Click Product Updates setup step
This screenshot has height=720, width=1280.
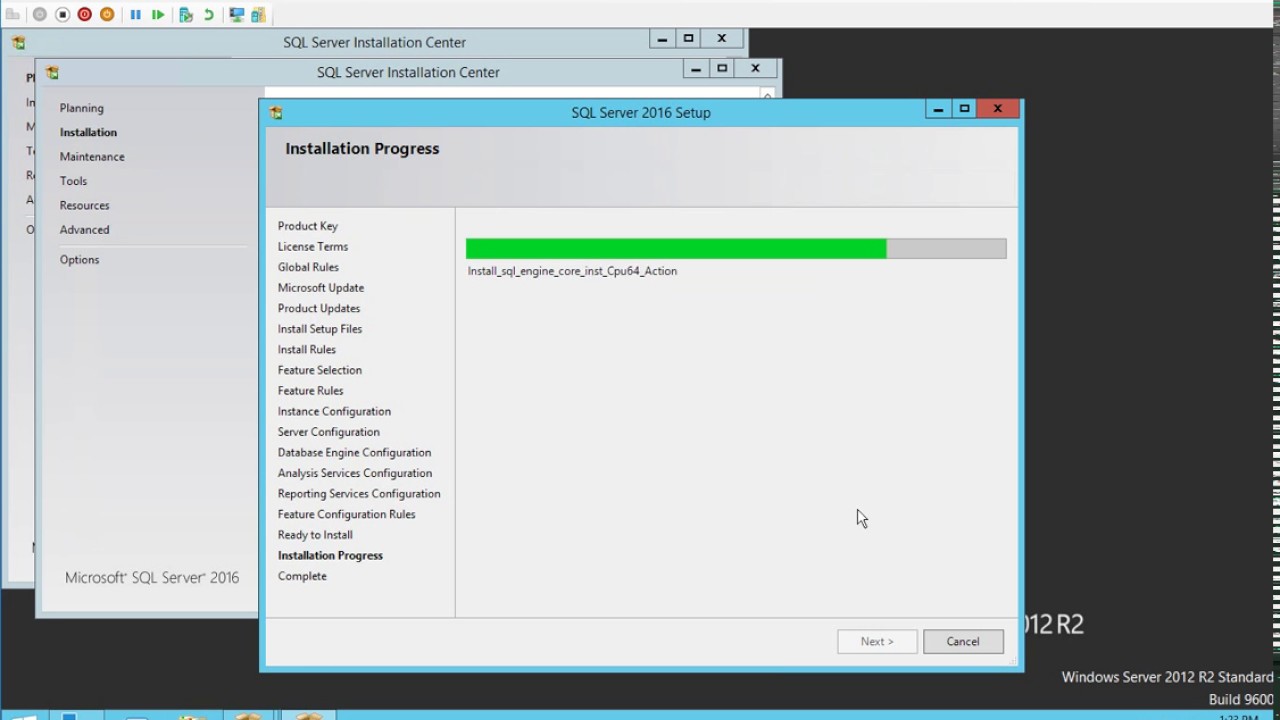point(319,309)
